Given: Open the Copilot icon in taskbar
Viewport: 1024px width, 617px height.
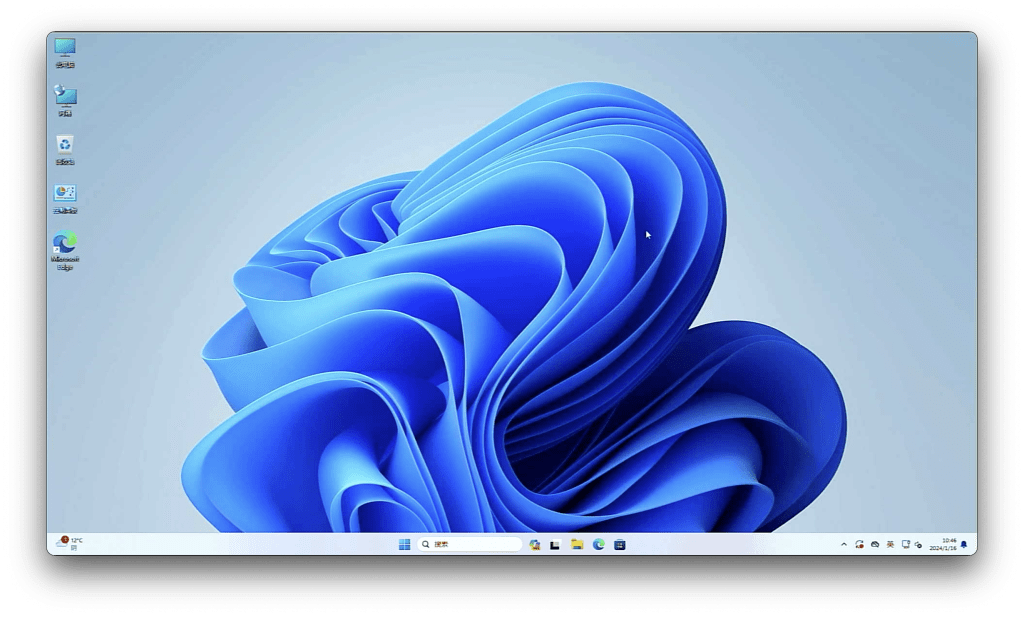Looking at the screenshot, I should click(x=535, y=544).
